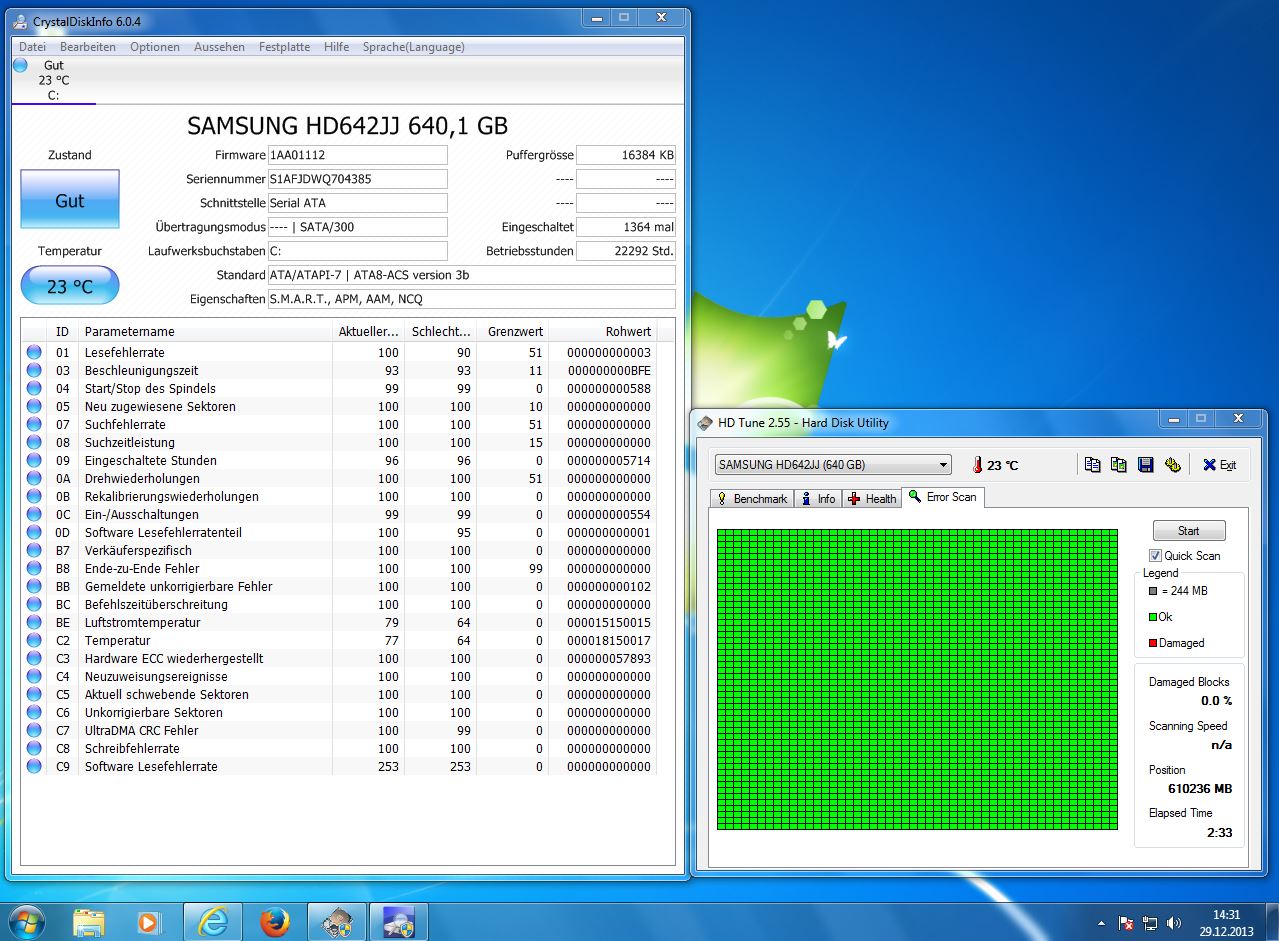Open the Optionen menu
1279x941 pixels.
(155, 47)
